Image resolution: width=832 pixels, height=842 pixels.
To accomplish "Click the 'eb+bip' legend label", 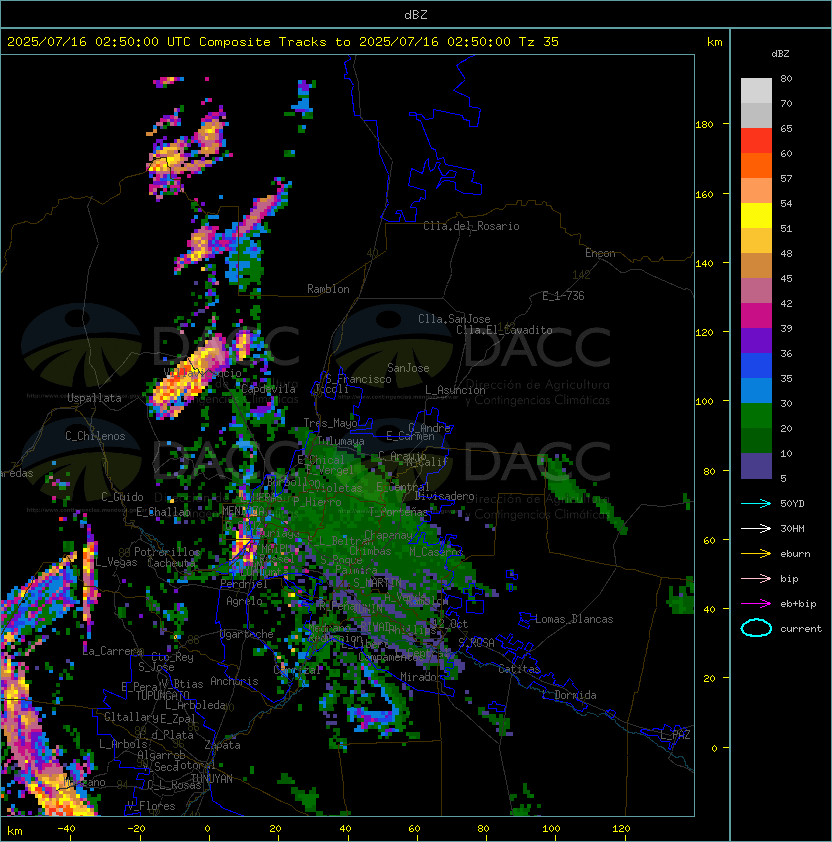I will click(798, 604).
